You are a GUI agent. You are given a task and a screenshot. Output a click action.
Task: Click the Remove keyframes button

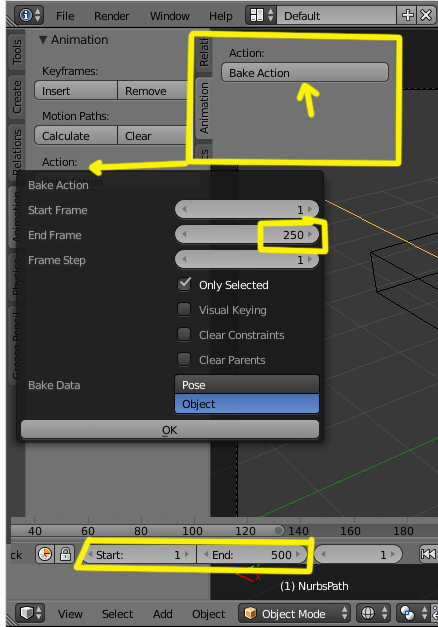pos(152,91)
